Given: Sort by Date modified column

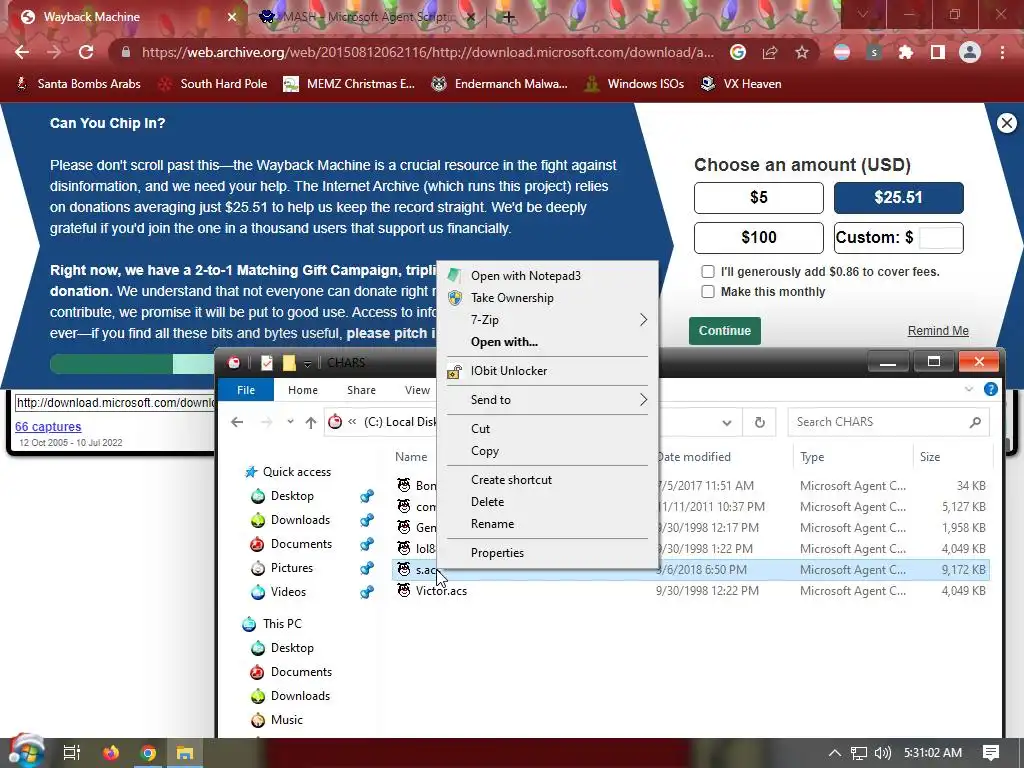Looking at the screenshot, I should 694,457.
